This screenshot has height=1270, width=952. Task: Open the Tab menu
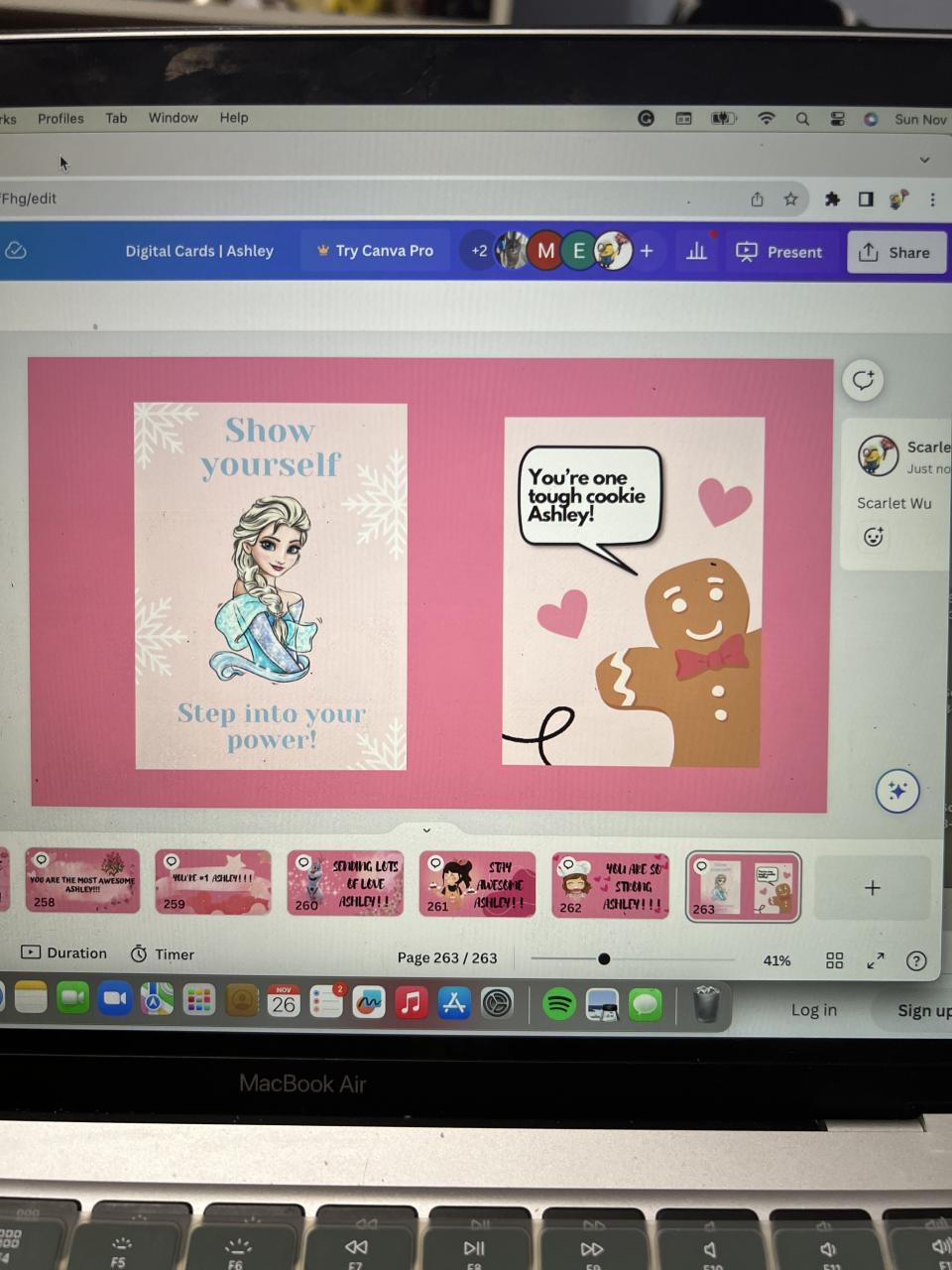point(116,118)
